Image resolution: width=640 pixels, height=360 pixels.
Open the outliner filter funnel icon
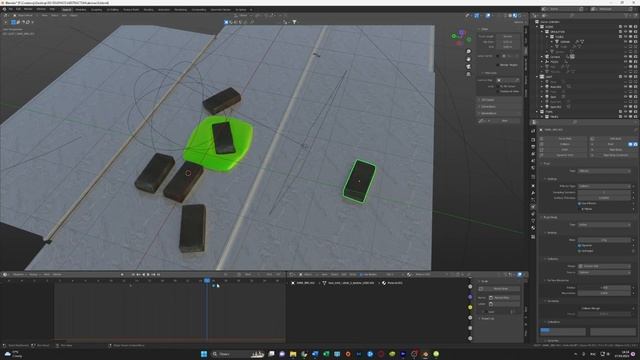[627, 16]
